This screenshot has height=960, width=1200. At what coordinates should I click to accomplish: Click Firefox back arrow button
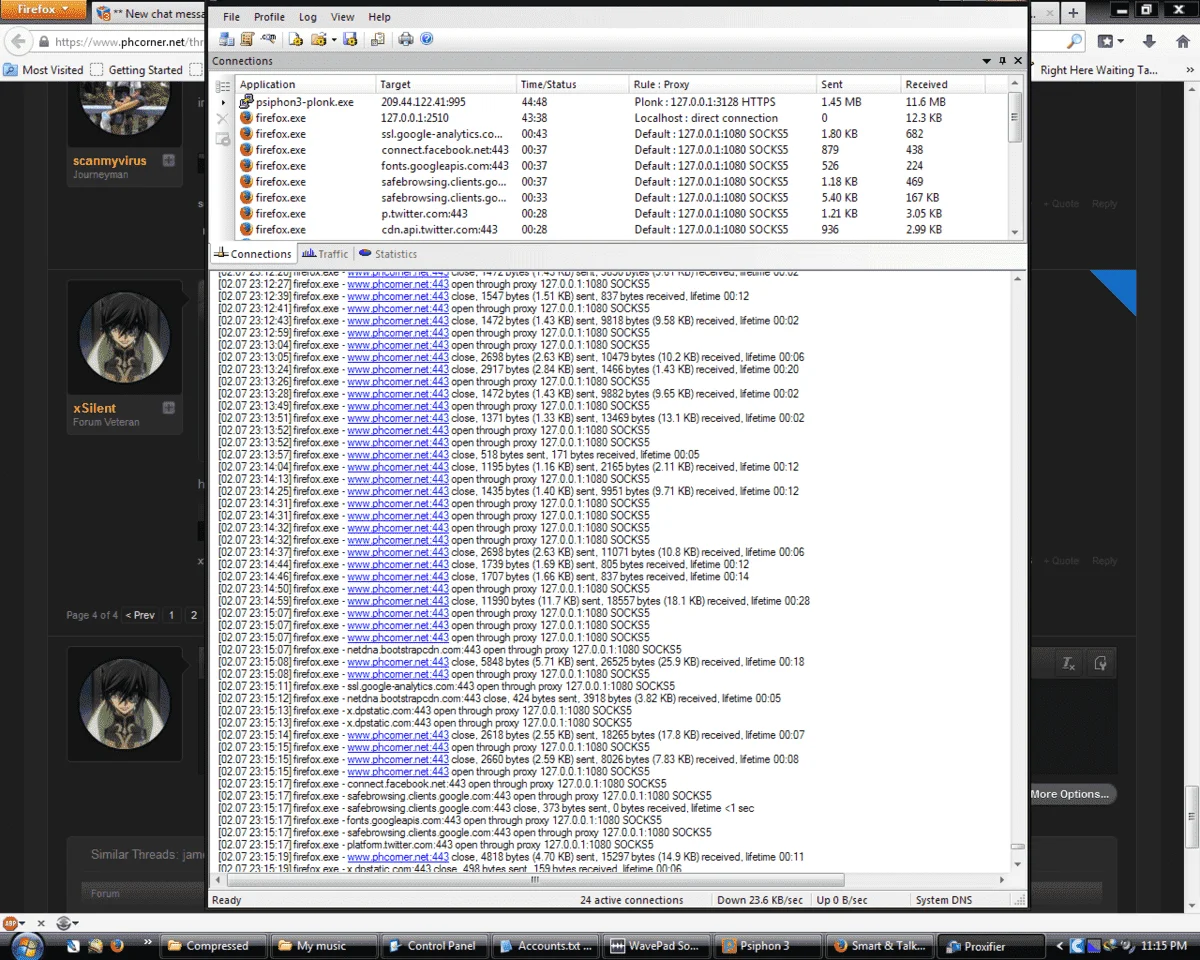[16, 42]
